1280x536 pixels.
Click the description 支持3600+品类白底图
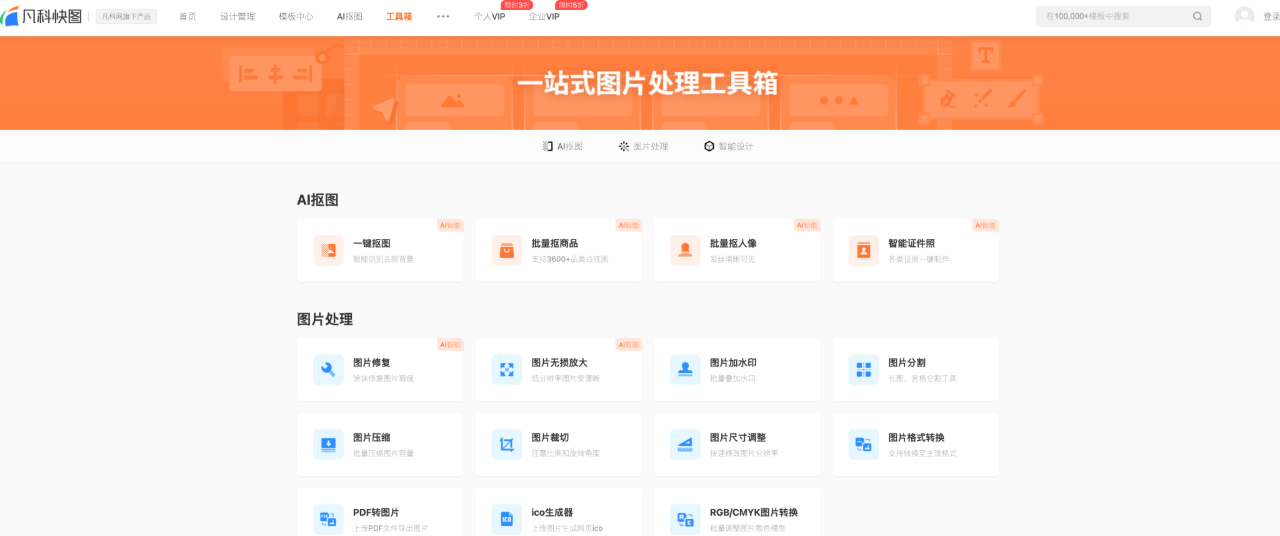point(570,259)
